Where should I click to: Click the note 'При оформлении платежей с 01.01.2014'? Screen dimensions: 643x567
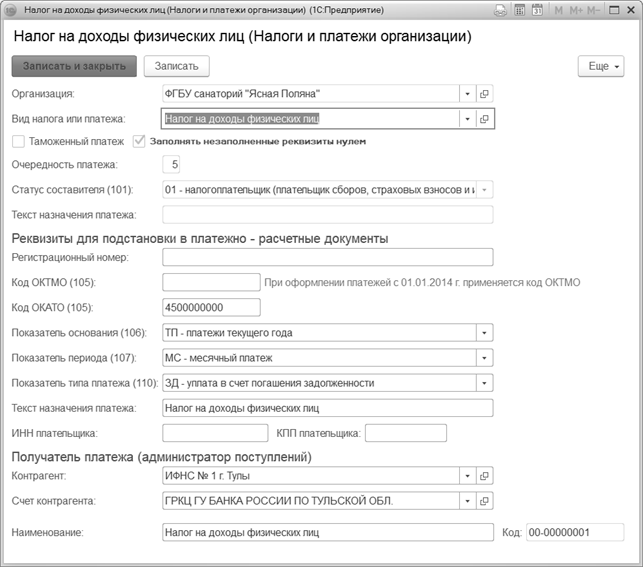pyautogui.click(x=422, y=282)
